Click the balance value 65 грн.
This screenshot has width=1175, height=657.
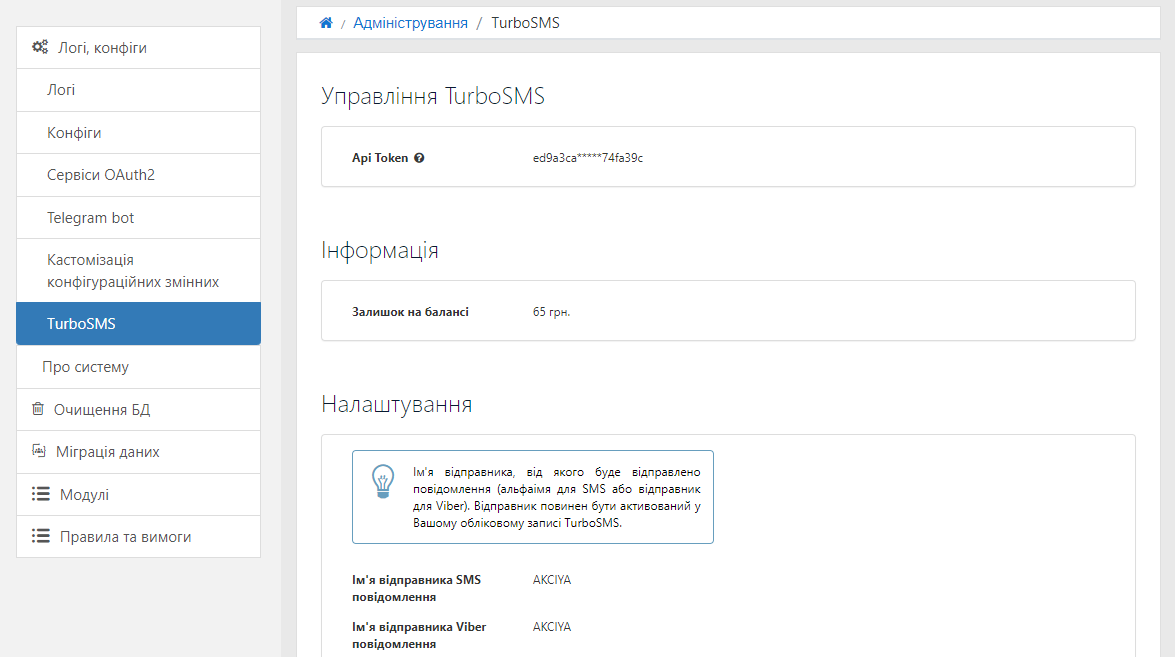[x=552, y=312]
